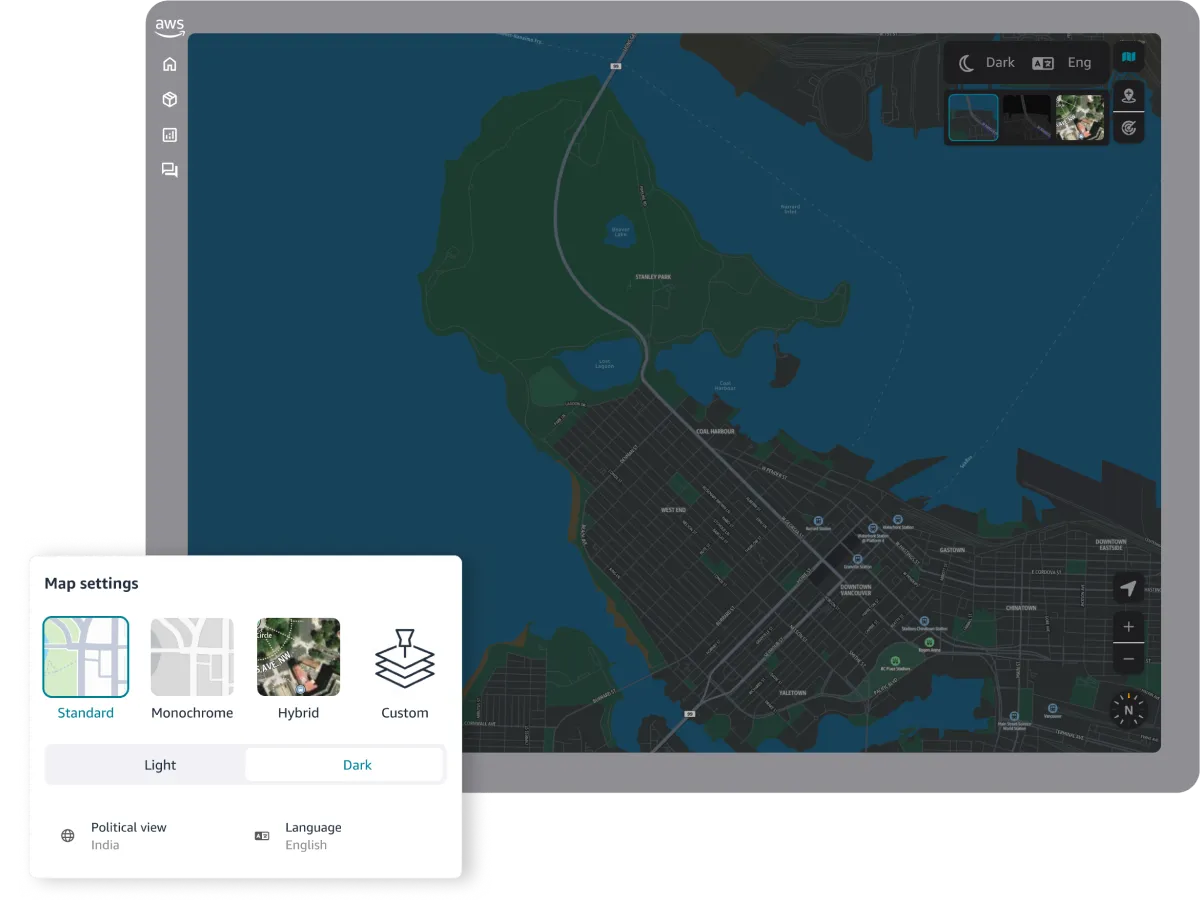Select the Home icon in the sidebar
Viewport: 1200px width, 900px height.
click(169, 63)
